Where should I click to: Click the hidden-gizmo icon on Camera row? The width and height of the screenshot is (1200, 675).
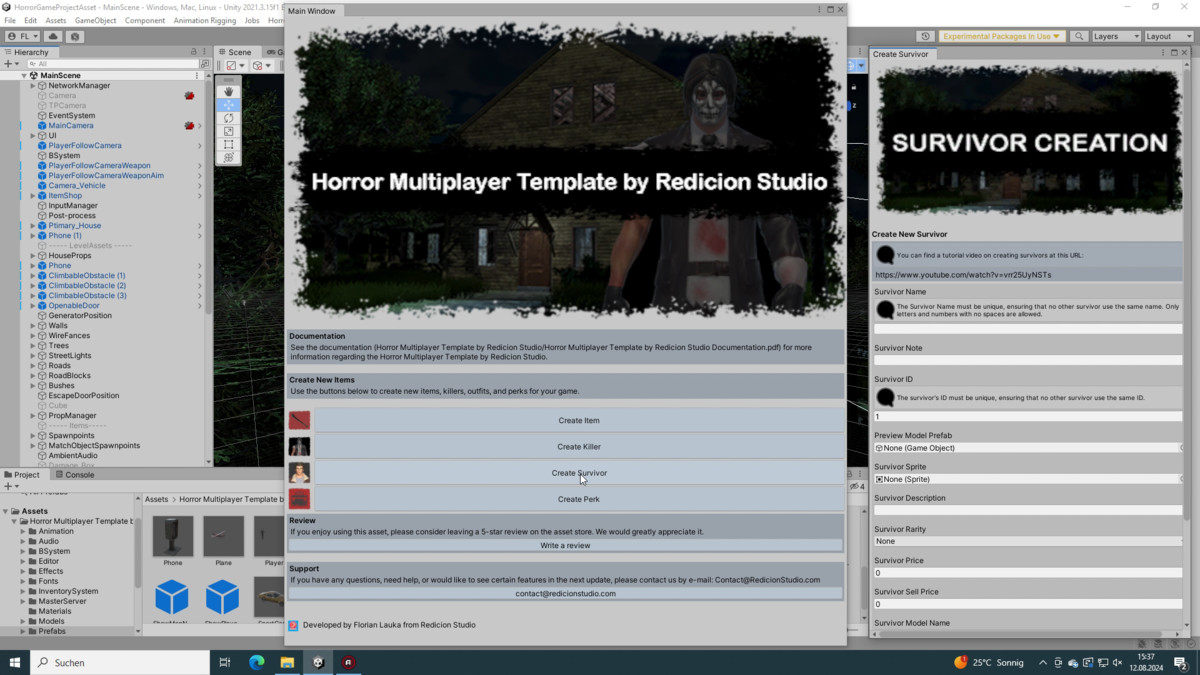coord(189,96)
